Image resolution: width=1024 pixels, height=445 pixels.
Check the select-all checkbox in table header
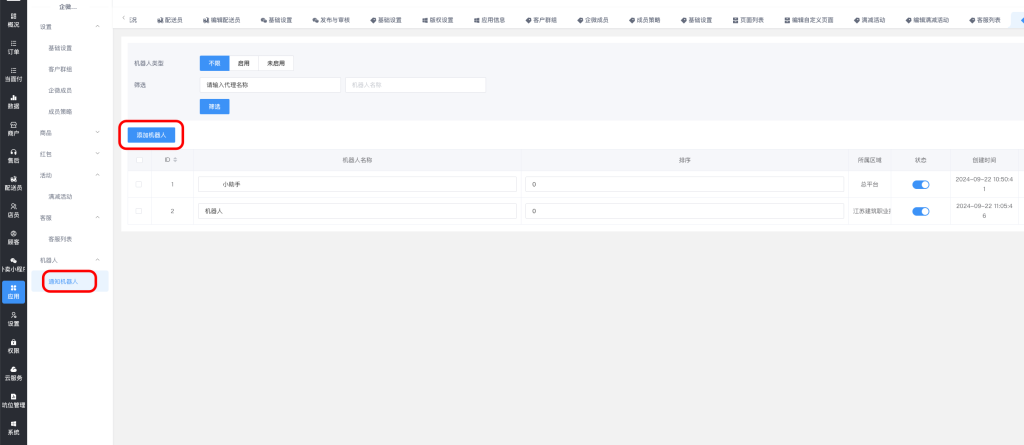tap(139, 160)
